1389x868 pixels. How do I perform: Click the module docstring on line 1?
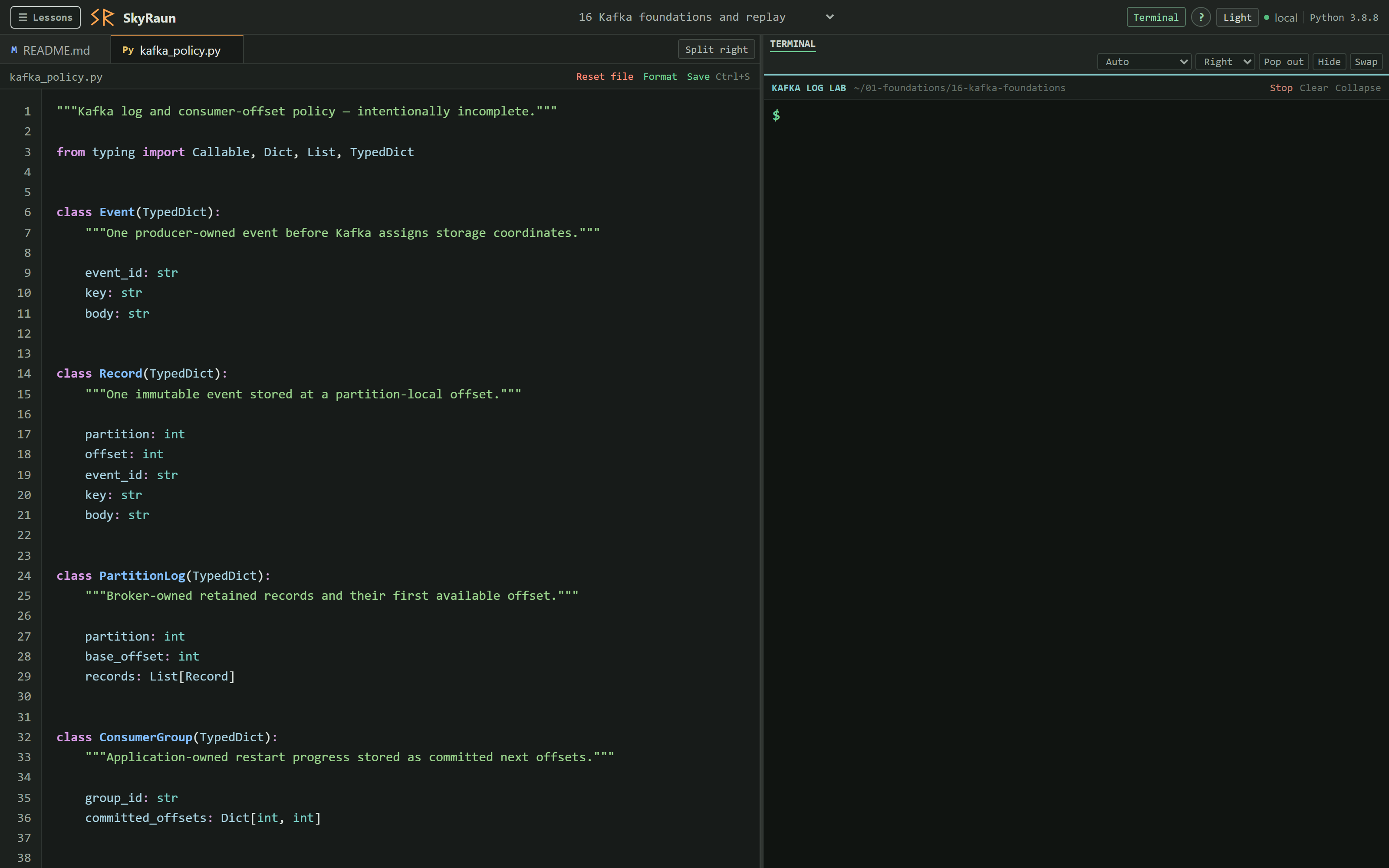pyautogui.click(x=306, y=111)
